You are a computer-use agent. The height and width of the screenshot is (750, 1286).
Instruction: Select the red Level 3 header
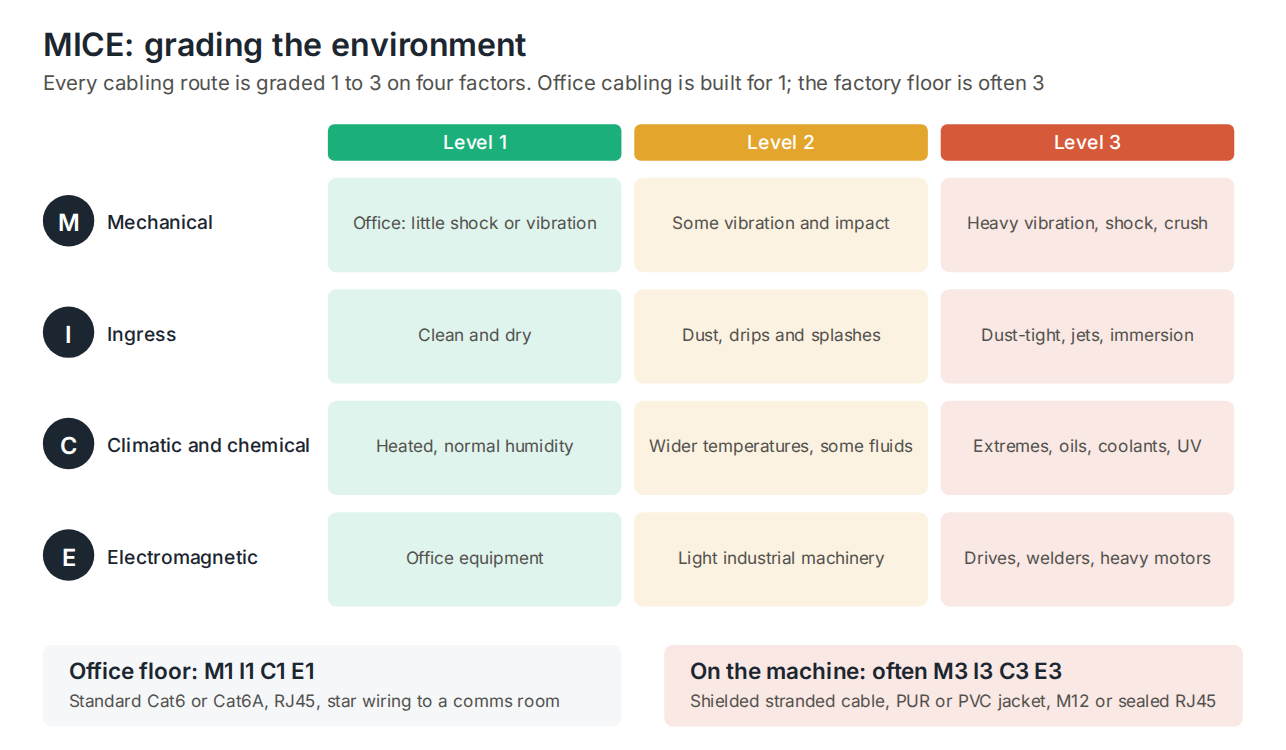[x=1087, y=142]
